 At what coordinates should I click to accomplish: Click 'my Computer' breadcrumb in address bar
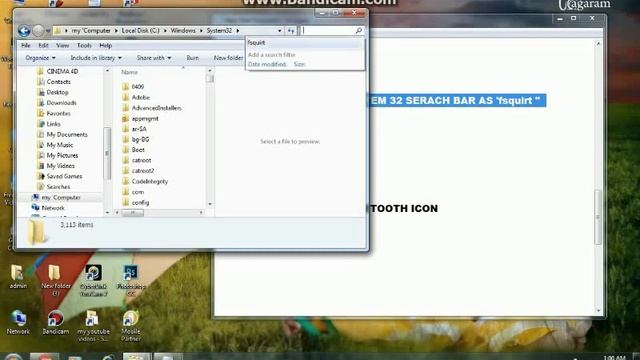91,31
